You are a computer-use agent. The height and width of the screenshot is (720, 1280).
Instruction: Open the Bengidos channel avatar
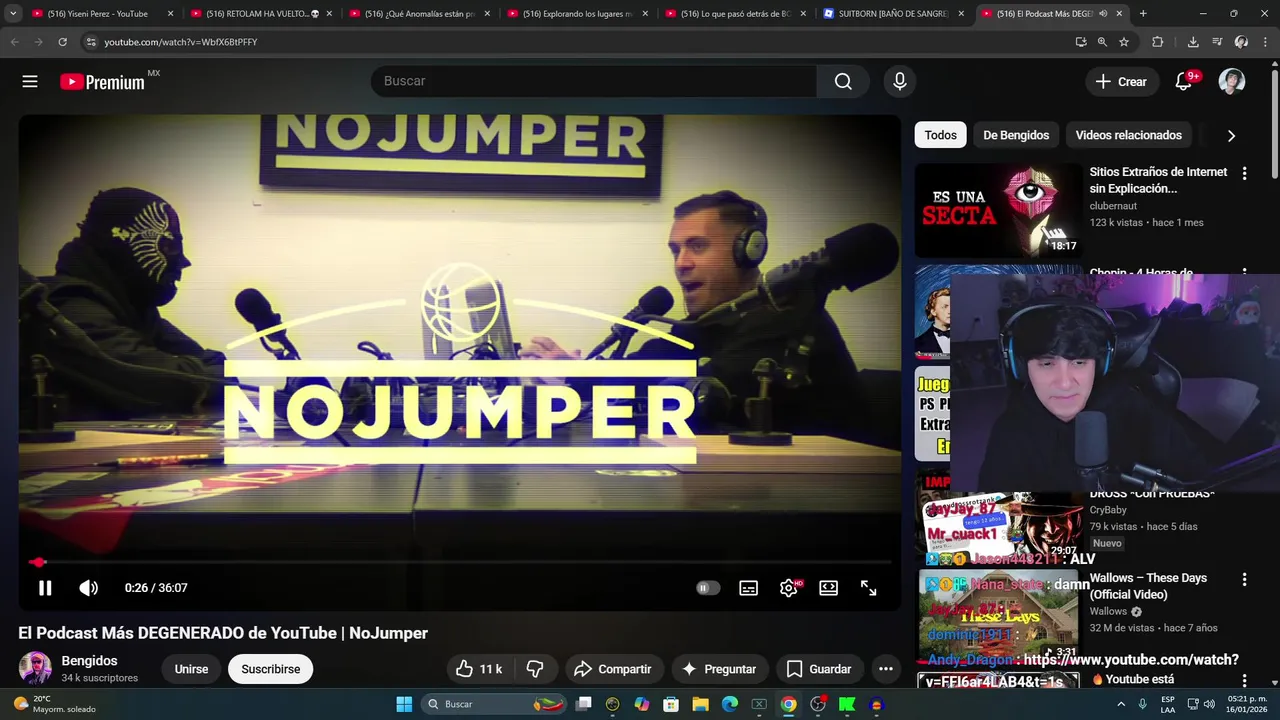pos(35,668)
